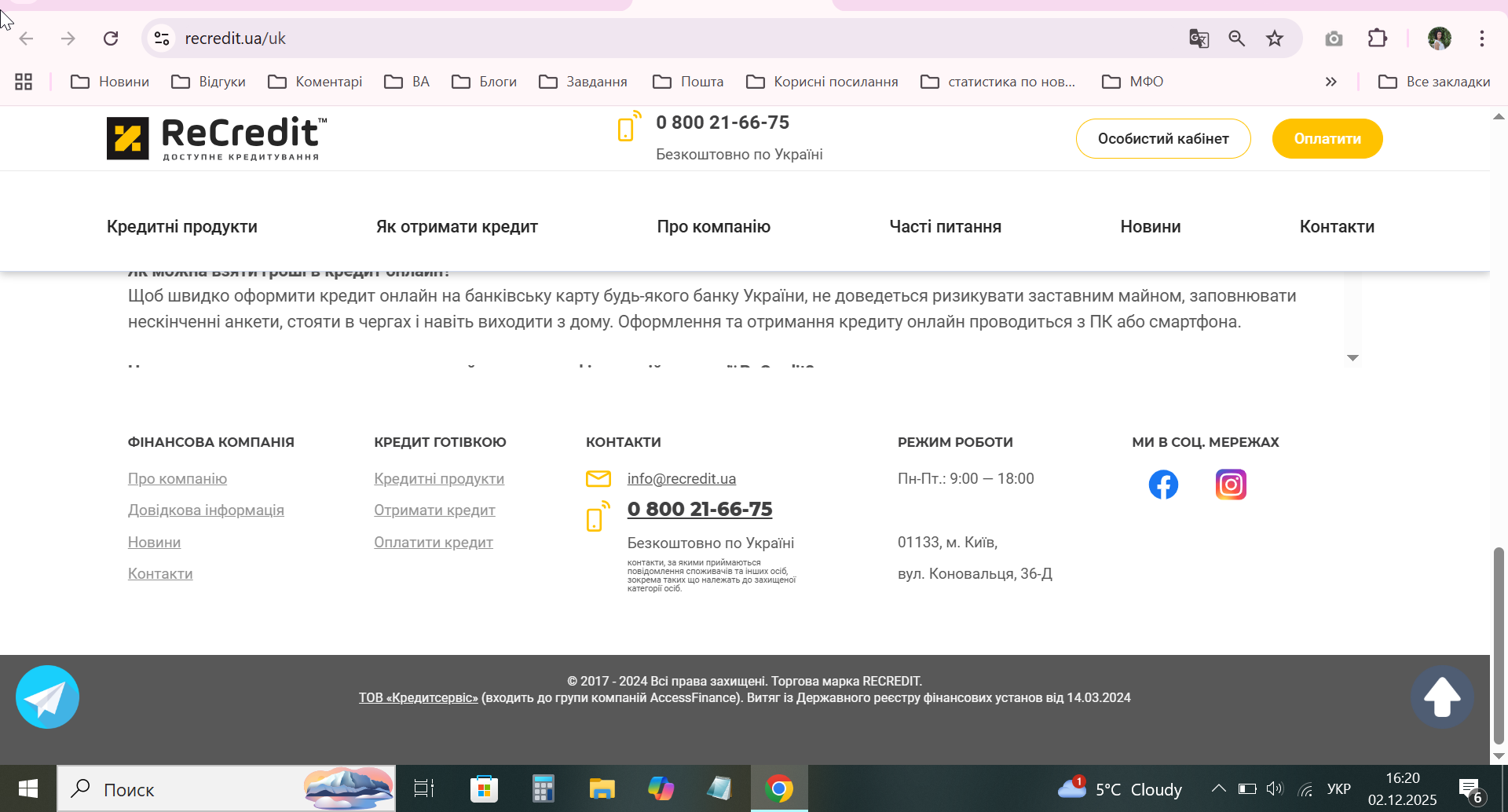Open Контакти in main navigation
1508x812 pixels.
tap(1337, 227)
